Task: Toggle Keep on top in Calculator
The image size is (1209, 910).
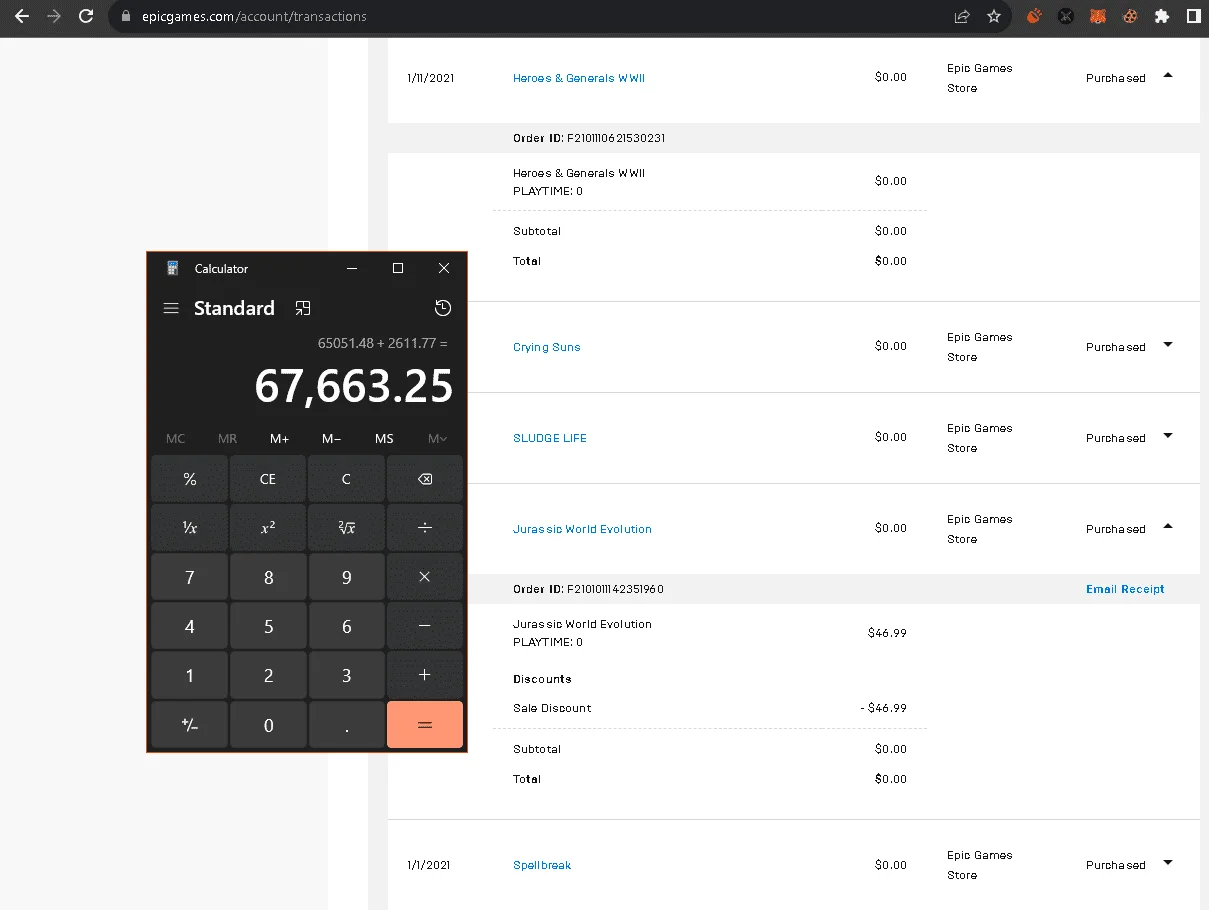Action: tap(303, 308)
